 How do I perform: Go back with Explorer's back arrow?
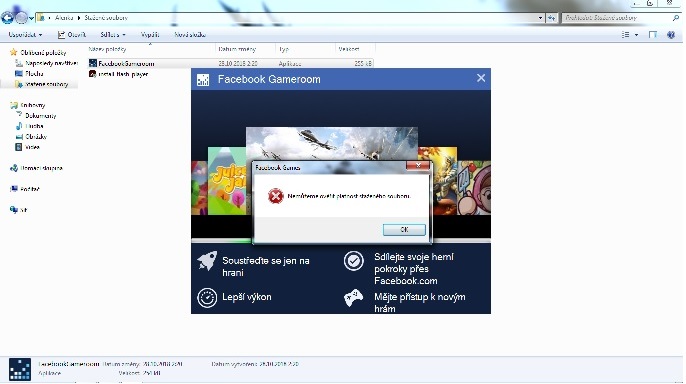pos(7,18)
